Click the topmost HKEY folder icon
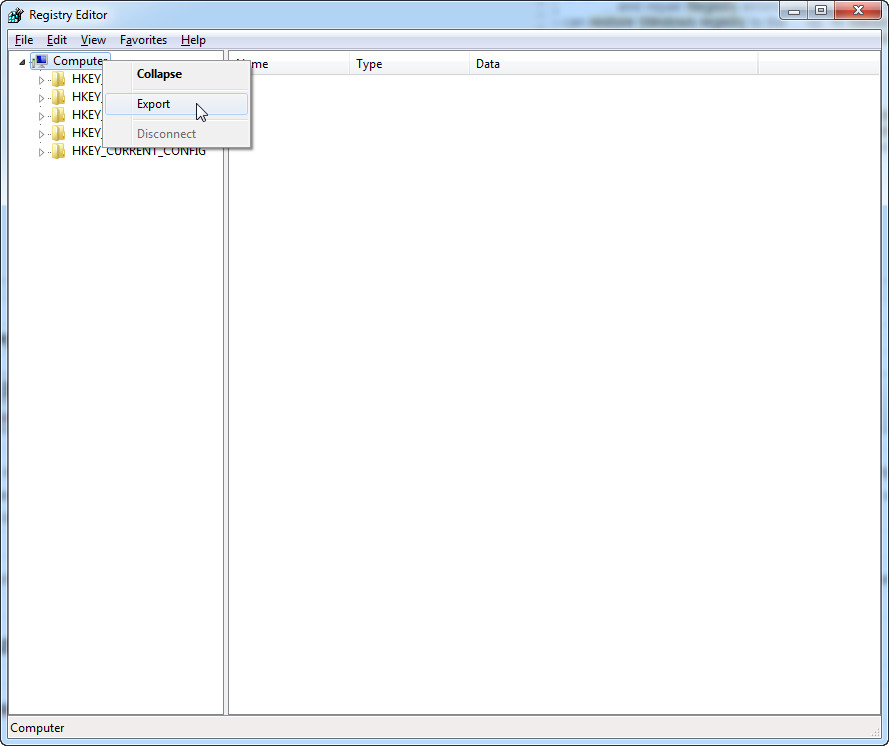Image resolution: width=889 pixels, height=746 pixels. pos(58,79)
